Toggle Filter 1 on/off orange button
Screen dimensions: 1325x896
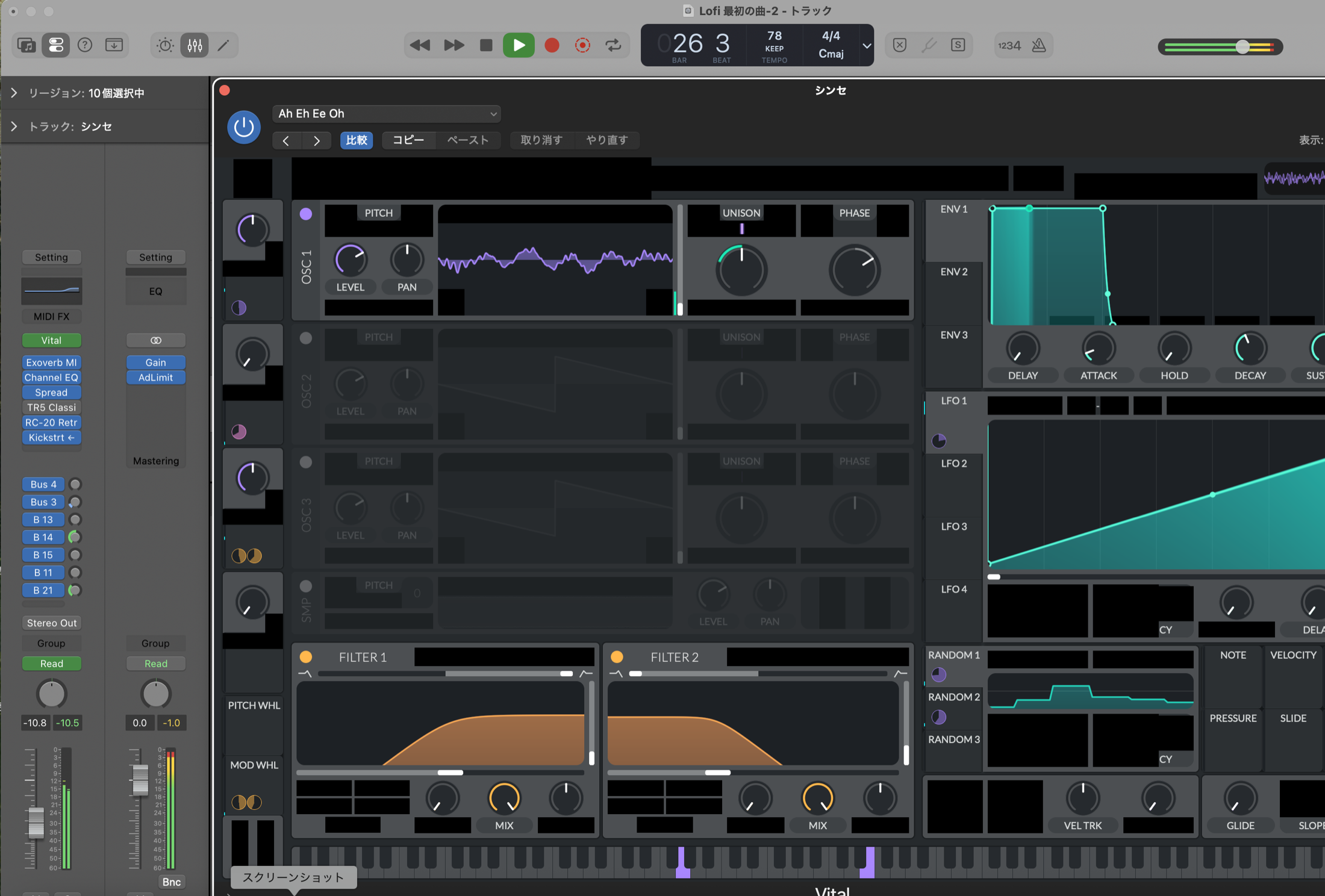(306, 656)
